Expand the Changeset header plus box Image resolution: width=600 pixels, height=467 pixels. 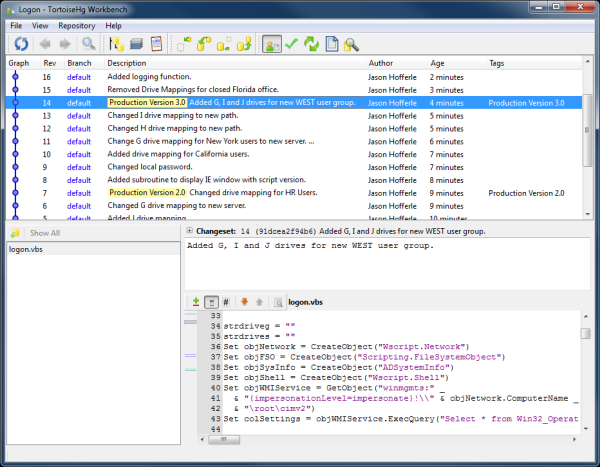[x=189, y=230]
